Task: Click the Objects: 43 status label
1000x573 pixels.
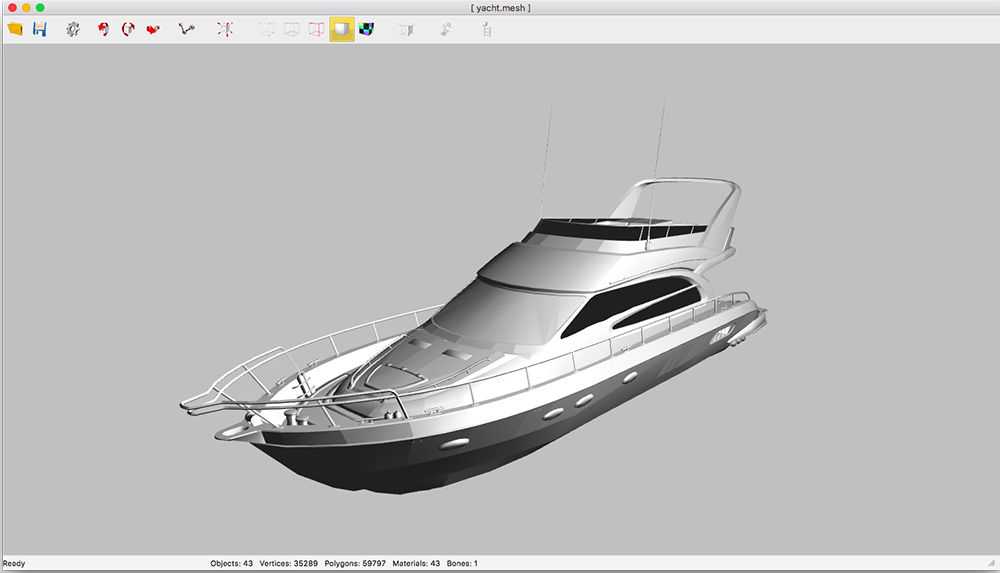Action: point(231,564)
